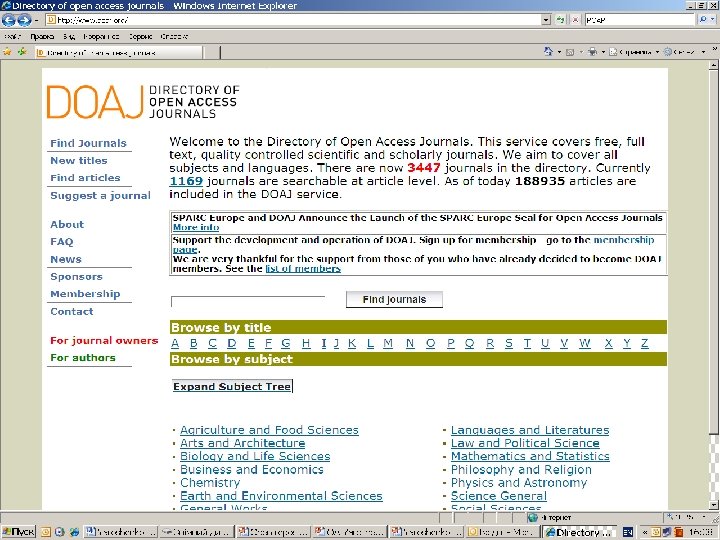Open the New titles sidebar link
The image size is (720, 540).
[x=79, y=161]
